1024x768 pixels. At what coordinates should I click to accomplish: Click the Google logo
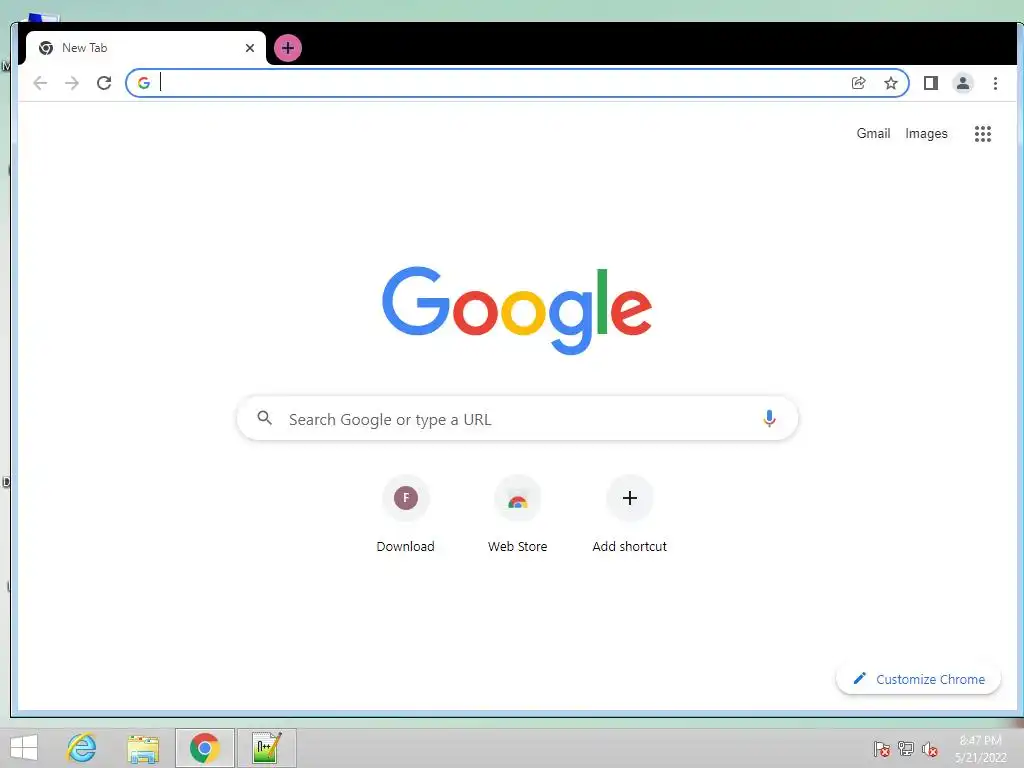[x=517, y=310]
